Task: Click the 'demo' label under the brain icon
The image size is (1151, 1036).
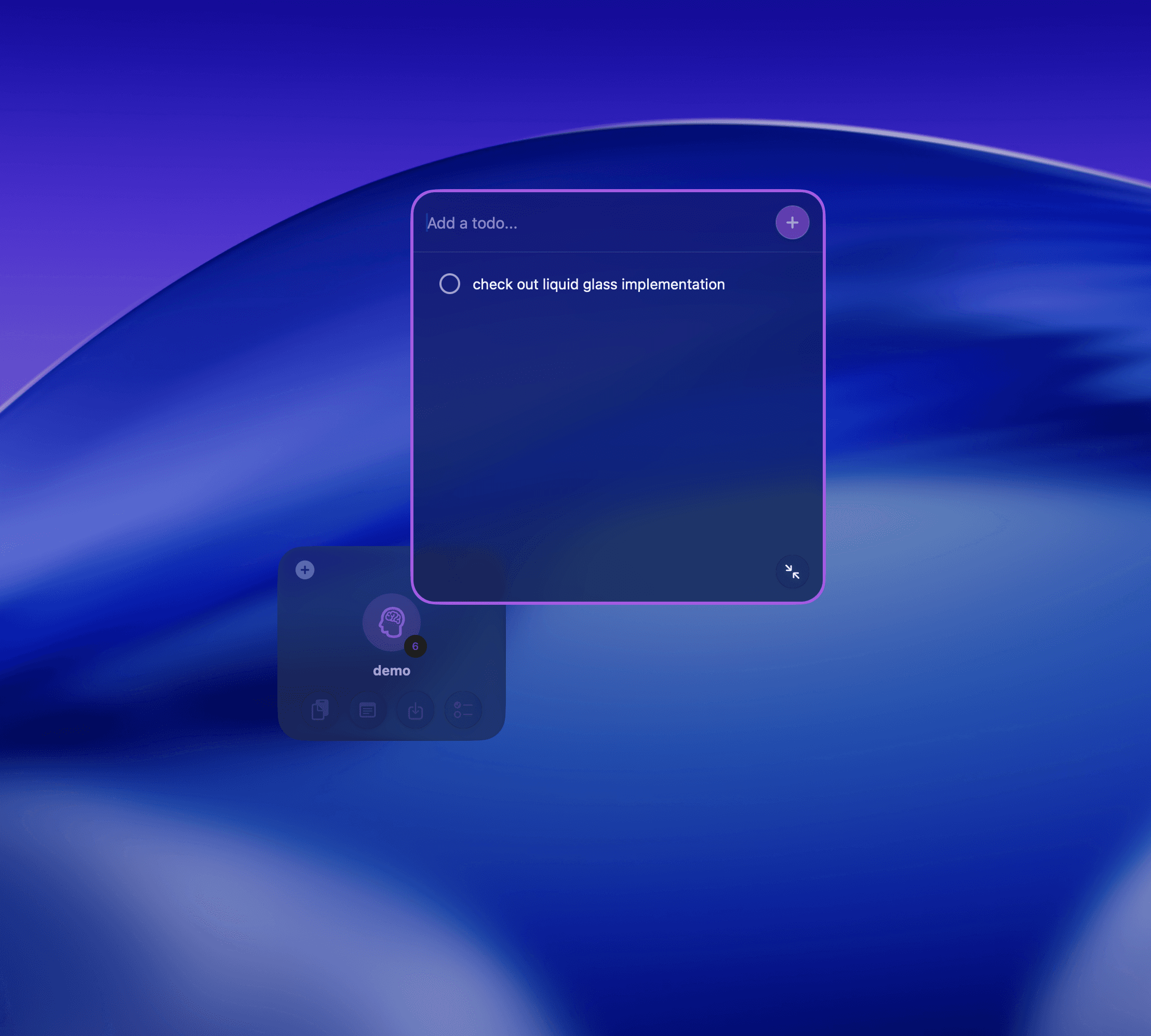Action: click(392, 671)
